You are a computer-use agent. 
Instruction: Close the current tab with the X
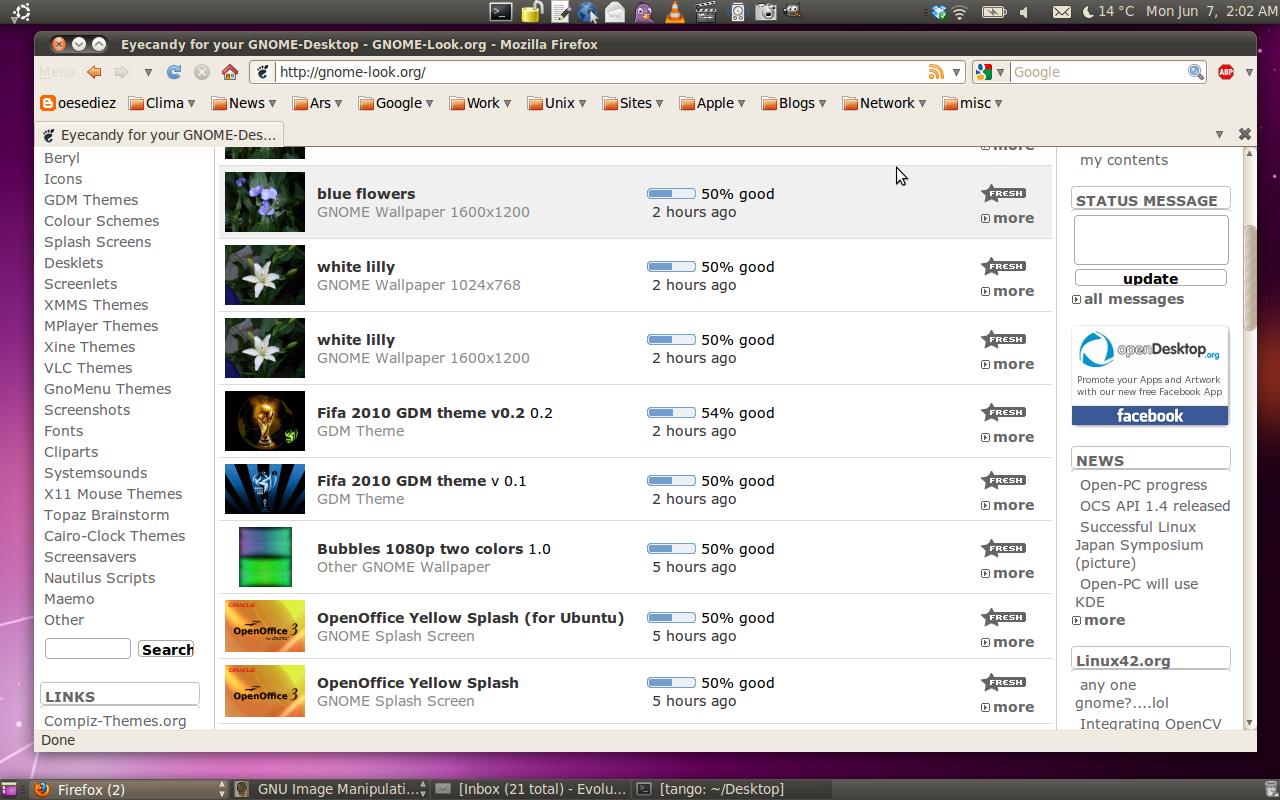tap(1245, 134)
